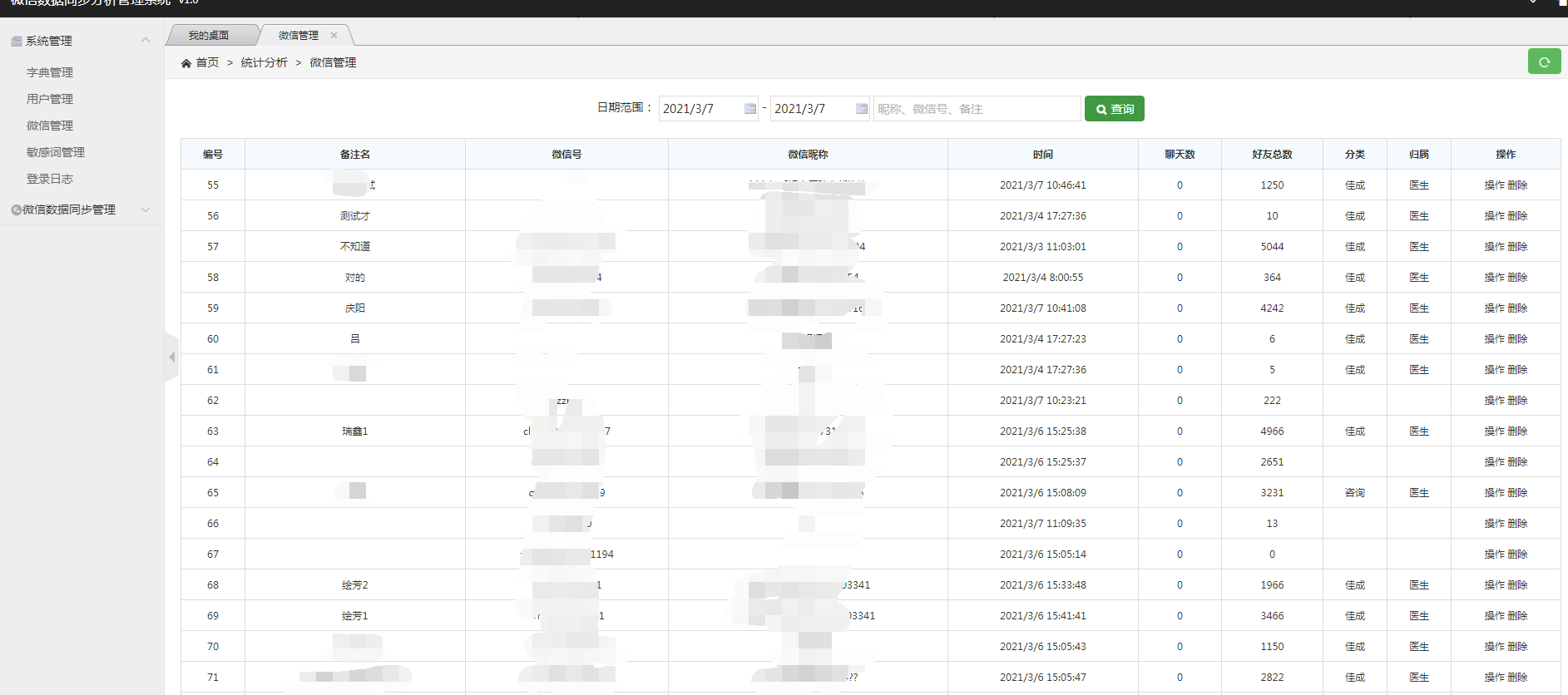
Task: Click the 系统管理 menu icon
Action: (x=16, y=41)
